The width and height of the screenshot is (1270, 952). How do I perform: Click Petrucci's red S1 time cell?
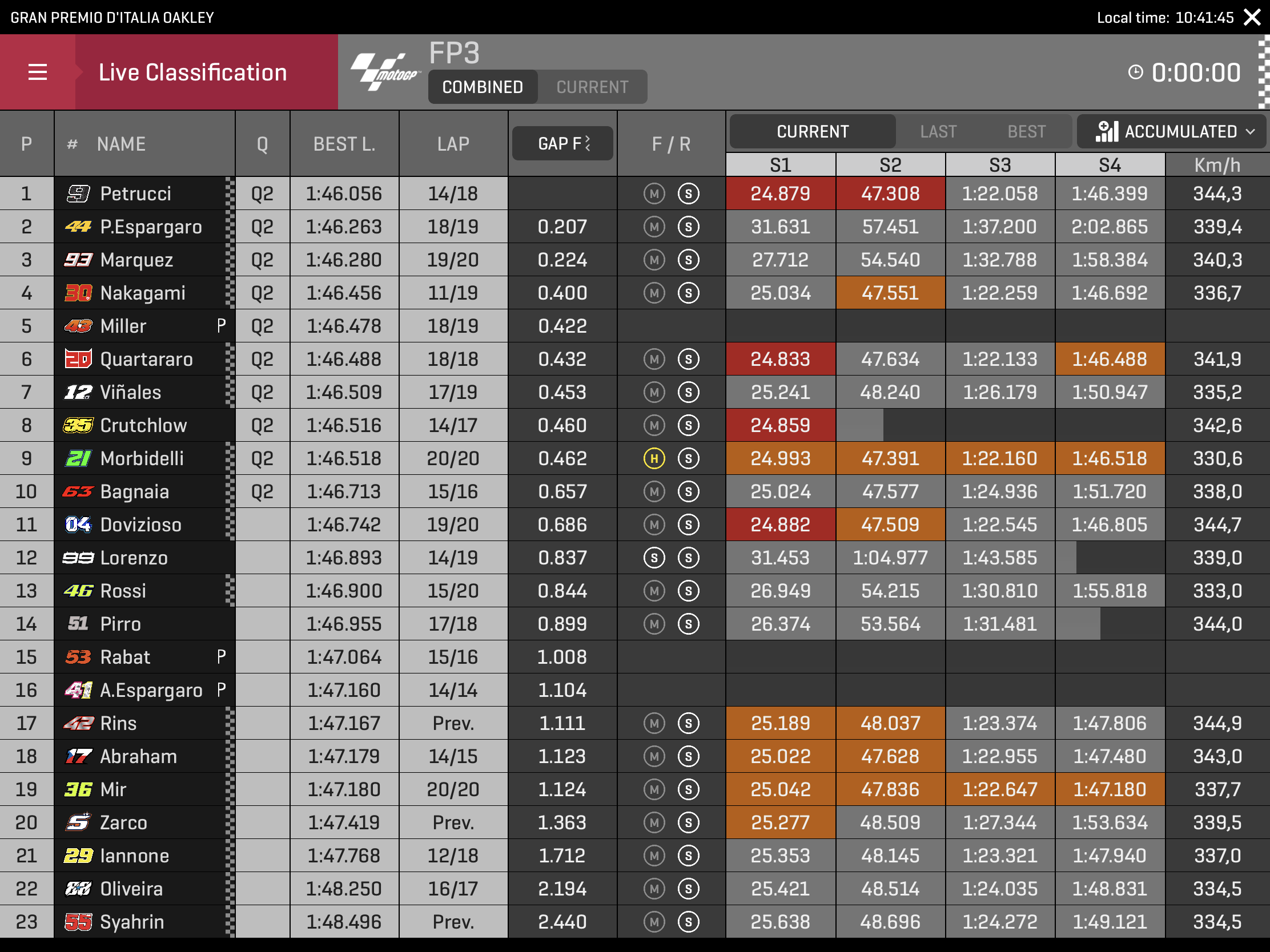click(x=780, y=194)
